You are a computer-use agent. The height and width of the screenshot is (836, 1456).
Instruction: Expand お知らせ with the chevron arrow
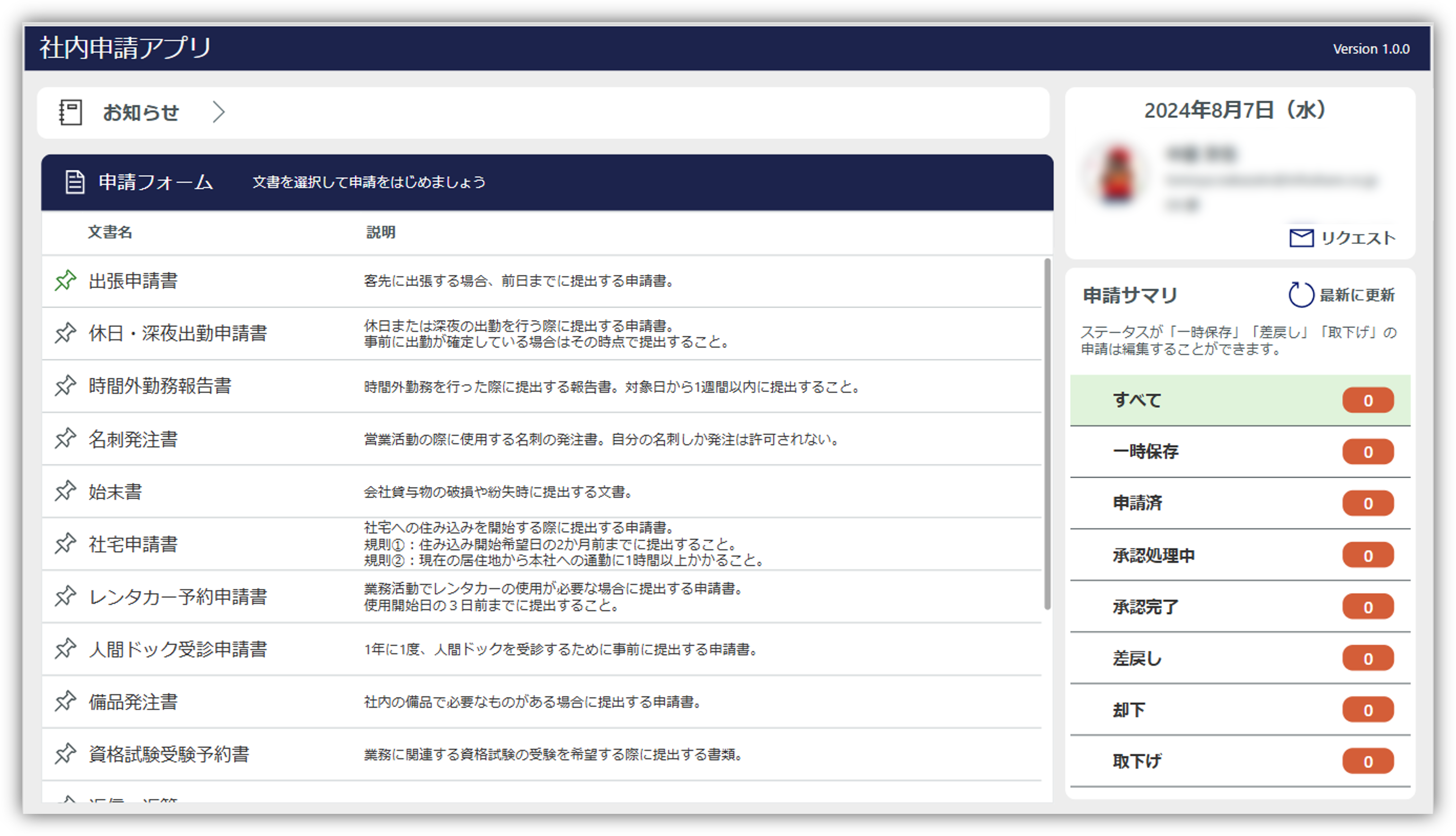[218, 112]
